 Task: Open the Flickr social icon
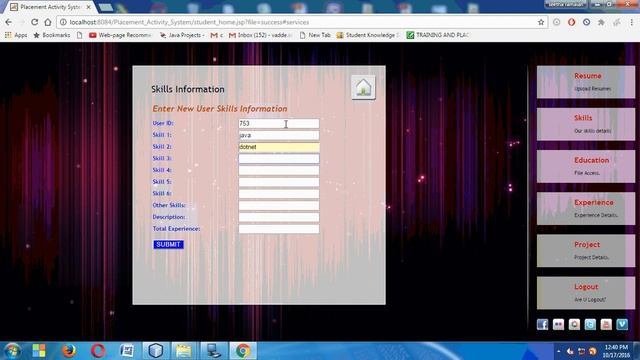click(558, 324)
